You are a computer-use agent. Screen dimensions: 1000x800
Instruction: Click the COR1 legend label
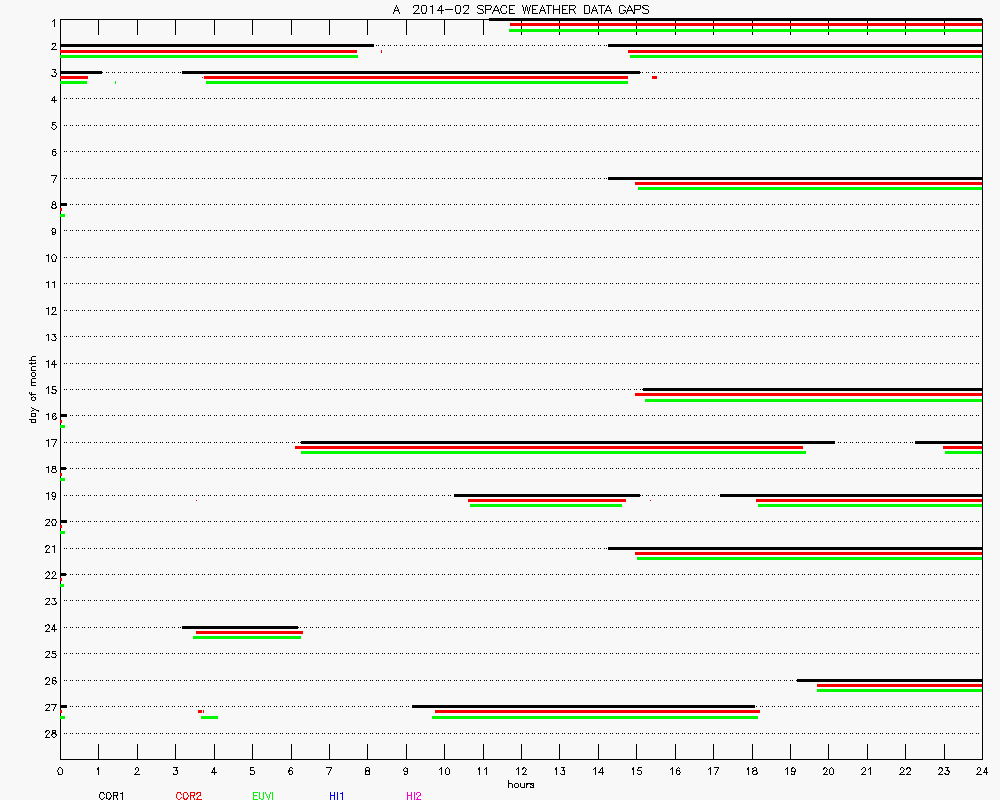pos(111,796)
